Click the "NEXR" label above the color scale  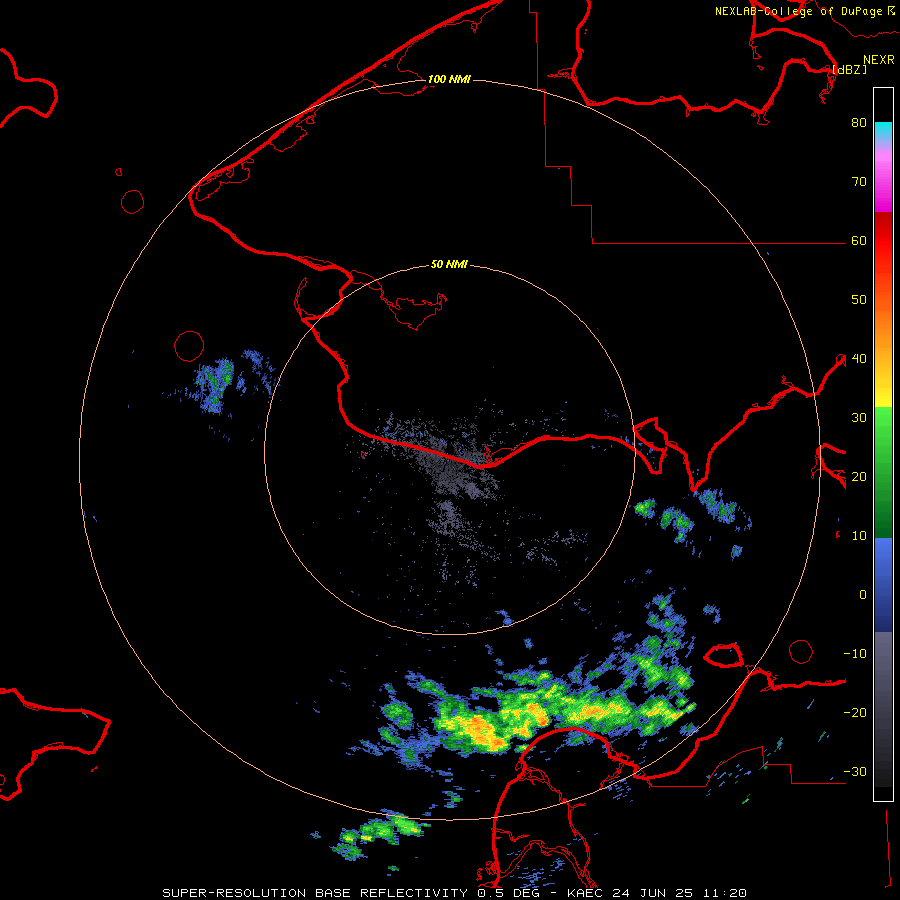click(879, 60)
